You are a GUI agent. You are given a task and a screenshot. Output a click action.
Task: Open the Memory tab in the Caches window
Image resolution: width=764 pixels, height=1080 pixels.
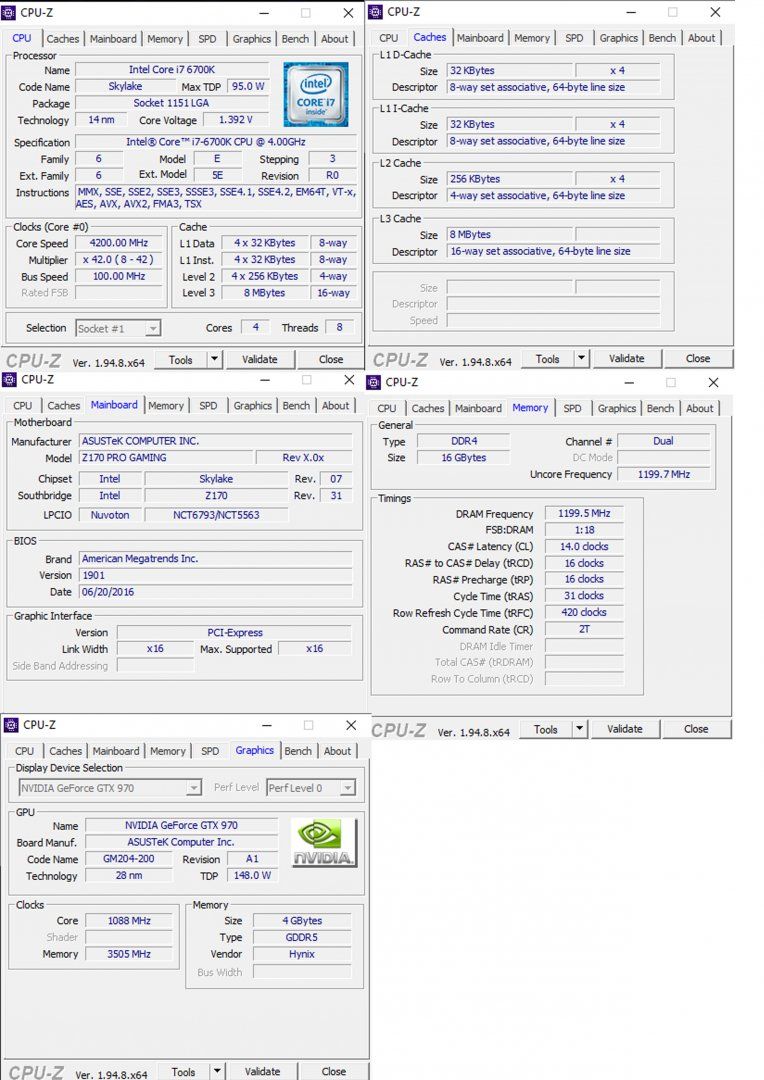532,39
